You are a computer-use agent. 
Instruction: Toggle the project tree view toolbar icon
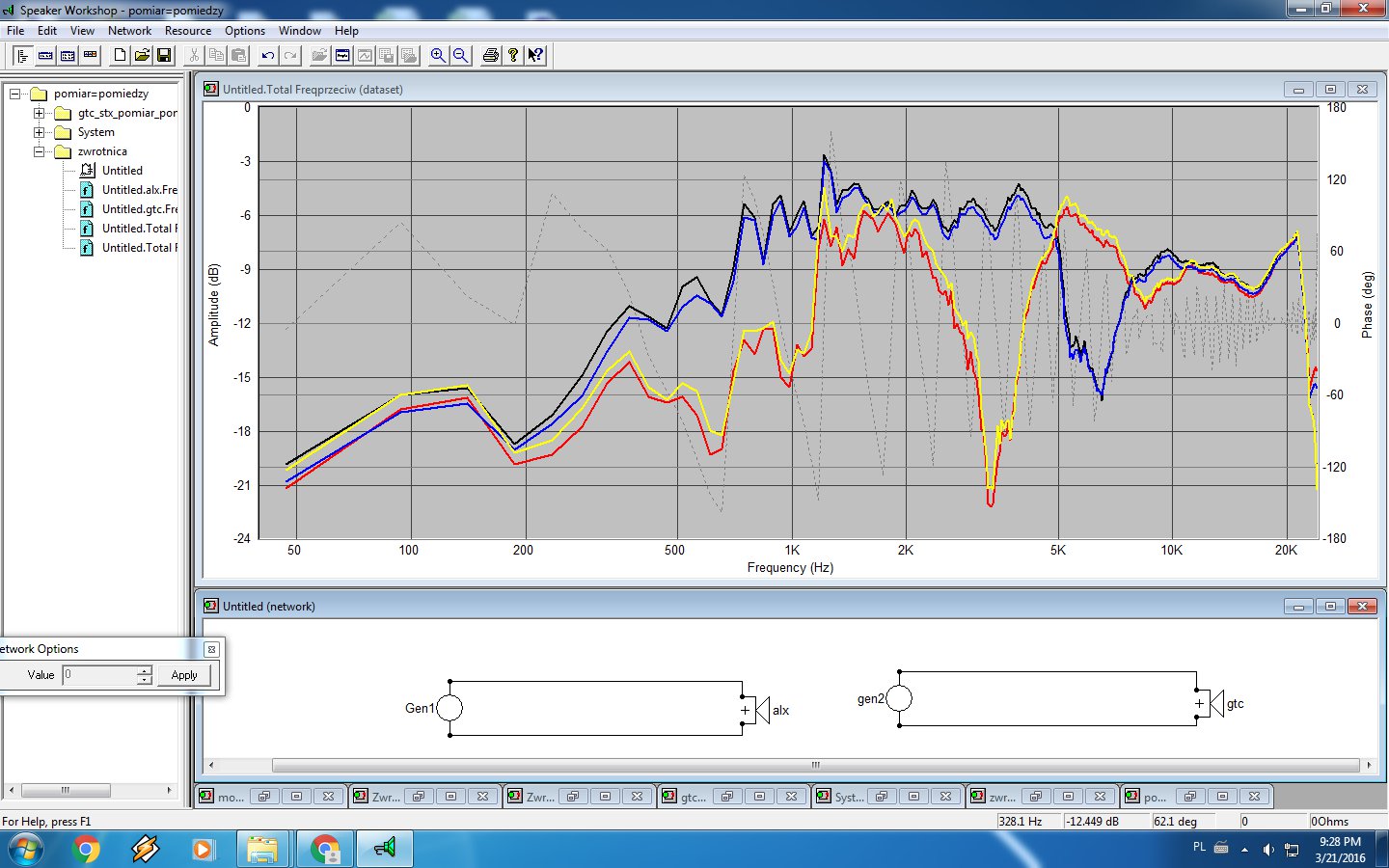pos(22,55)
